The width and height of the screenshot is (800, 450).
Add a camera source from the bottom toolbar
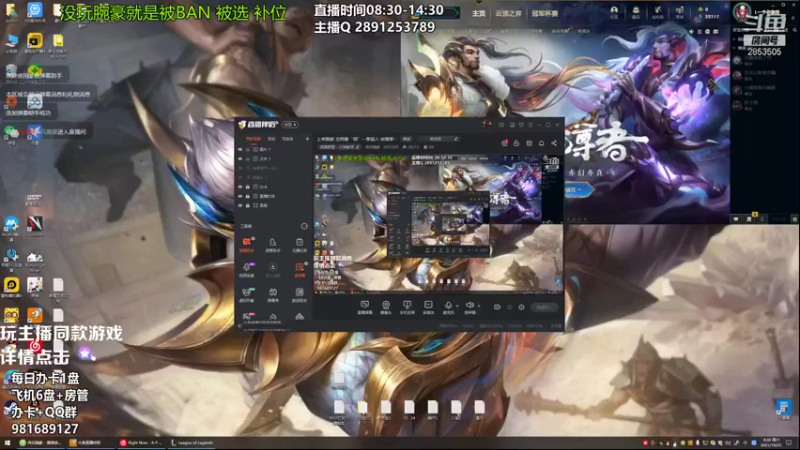coord(386,305)
